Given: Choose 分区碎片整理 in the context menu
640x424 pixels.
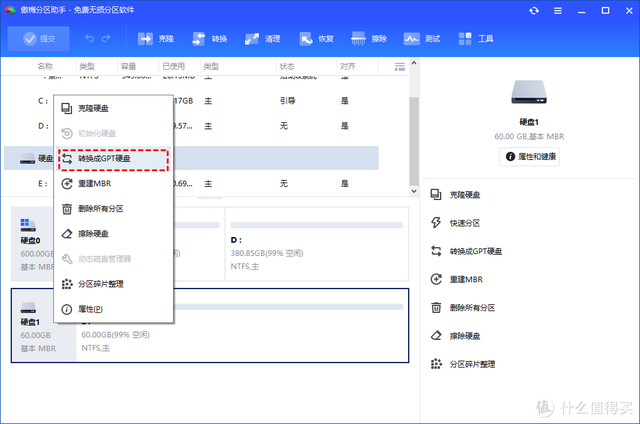Looking at the screenshot, I should pos(113,284).
